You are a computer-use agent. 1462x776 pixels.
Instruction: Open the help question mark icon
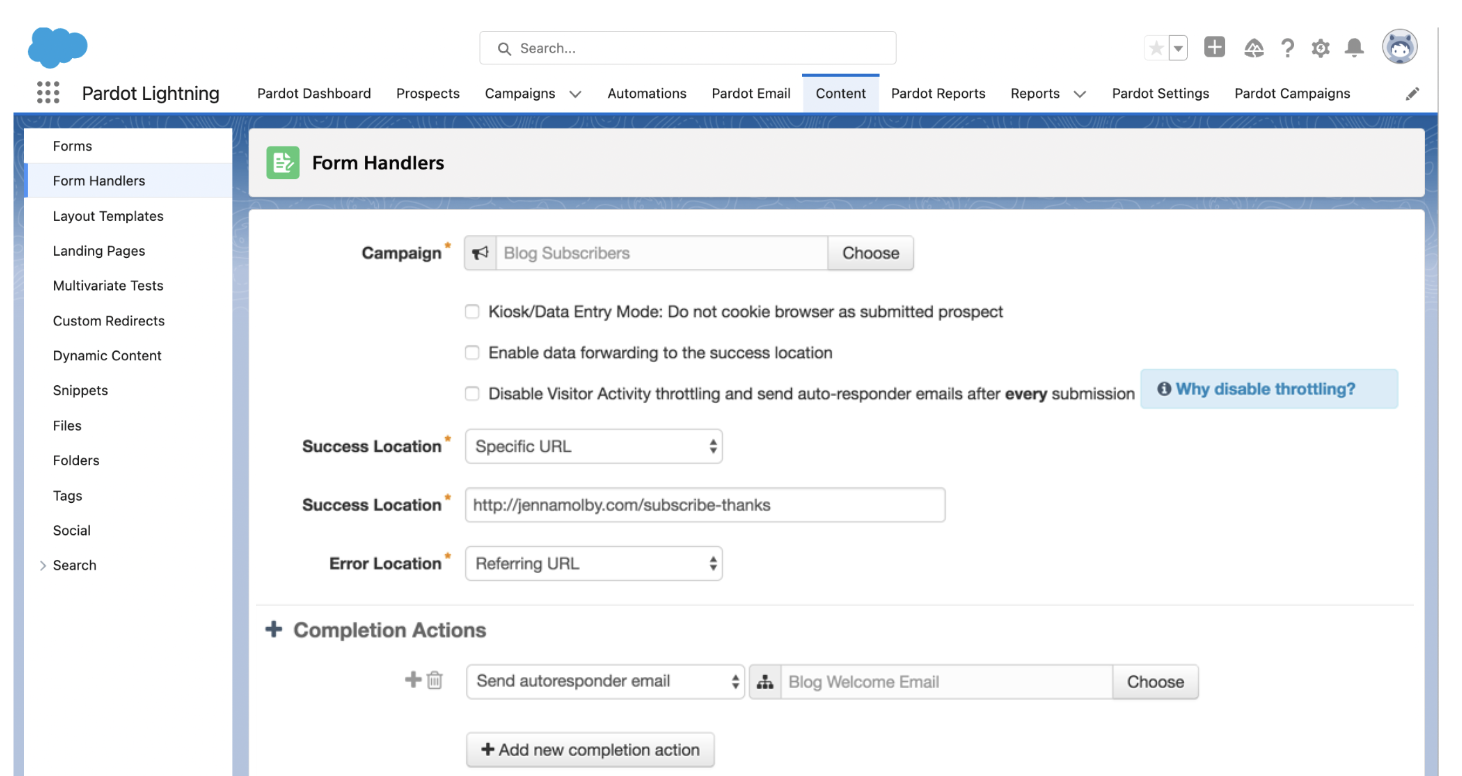pyautogui.click(x=1288, y=48)
